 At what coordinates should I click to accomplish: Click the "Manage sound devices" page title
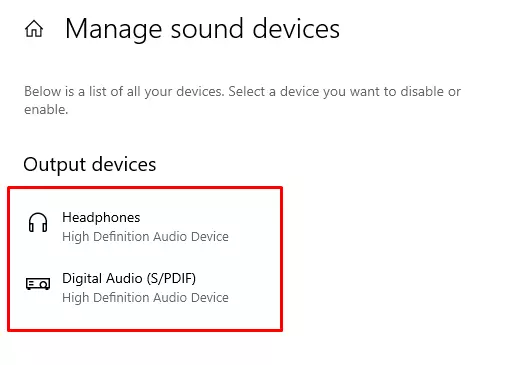(x=202, y=29)
